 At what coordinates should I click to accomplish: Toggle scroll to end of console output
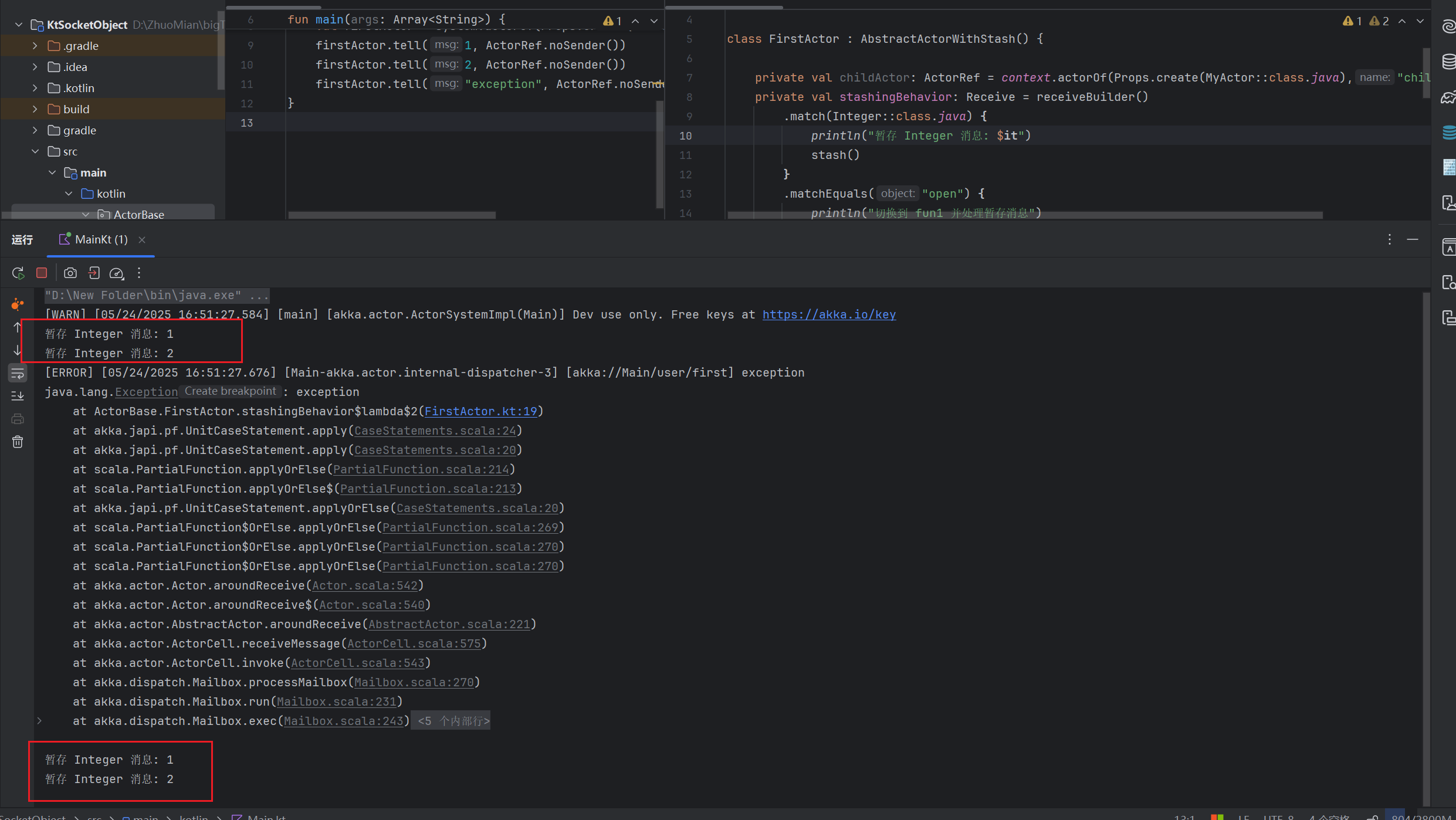tap(18, 396)
